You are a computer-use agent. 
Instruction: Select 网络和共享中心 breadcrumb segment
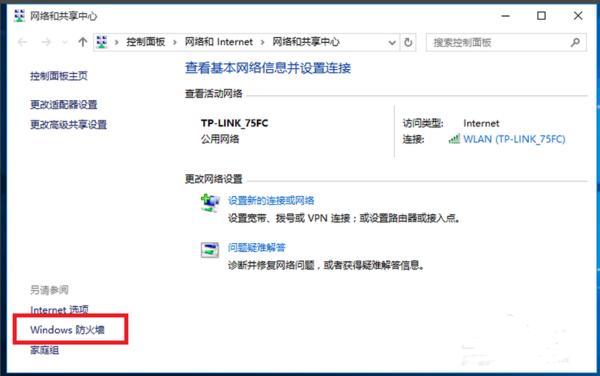pos(306,42)
